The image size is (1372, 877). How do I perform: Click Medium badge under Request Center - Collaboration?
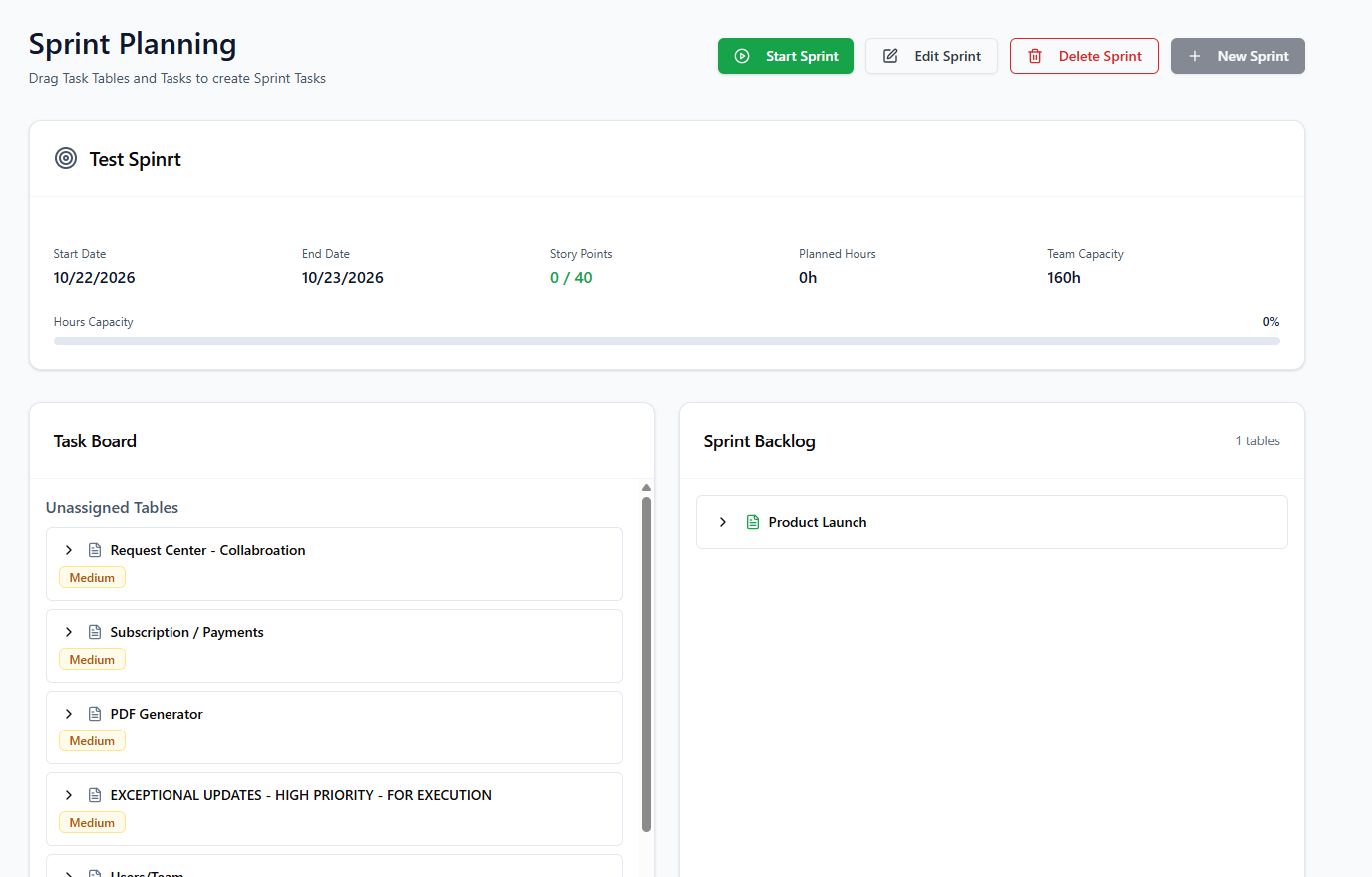[92, 578]
